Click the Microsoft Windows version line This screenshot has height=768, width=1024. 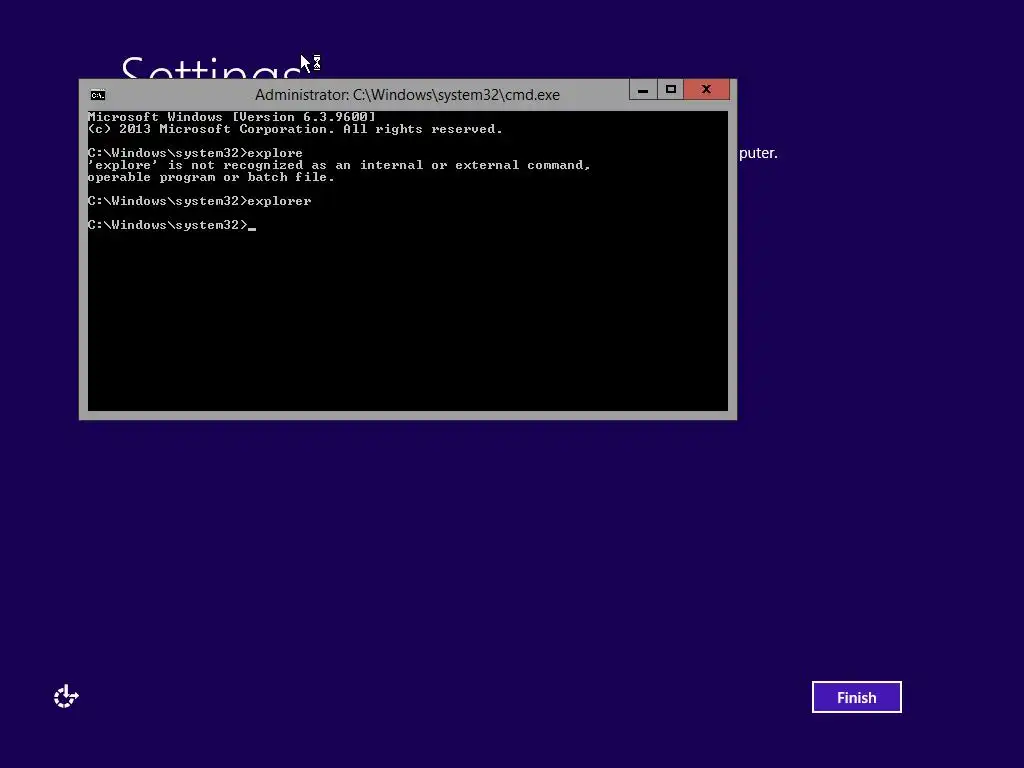[x=232, y=117]
